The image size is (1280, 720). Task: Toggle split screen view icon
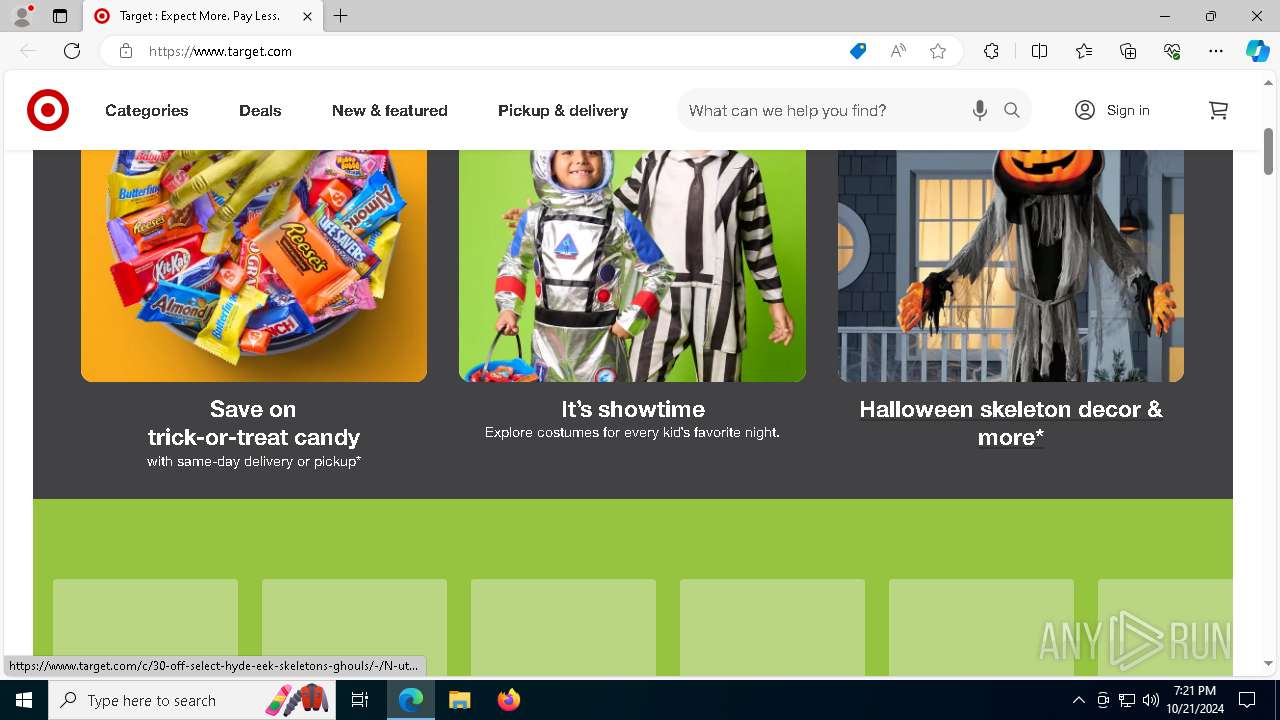[1039, 51]
